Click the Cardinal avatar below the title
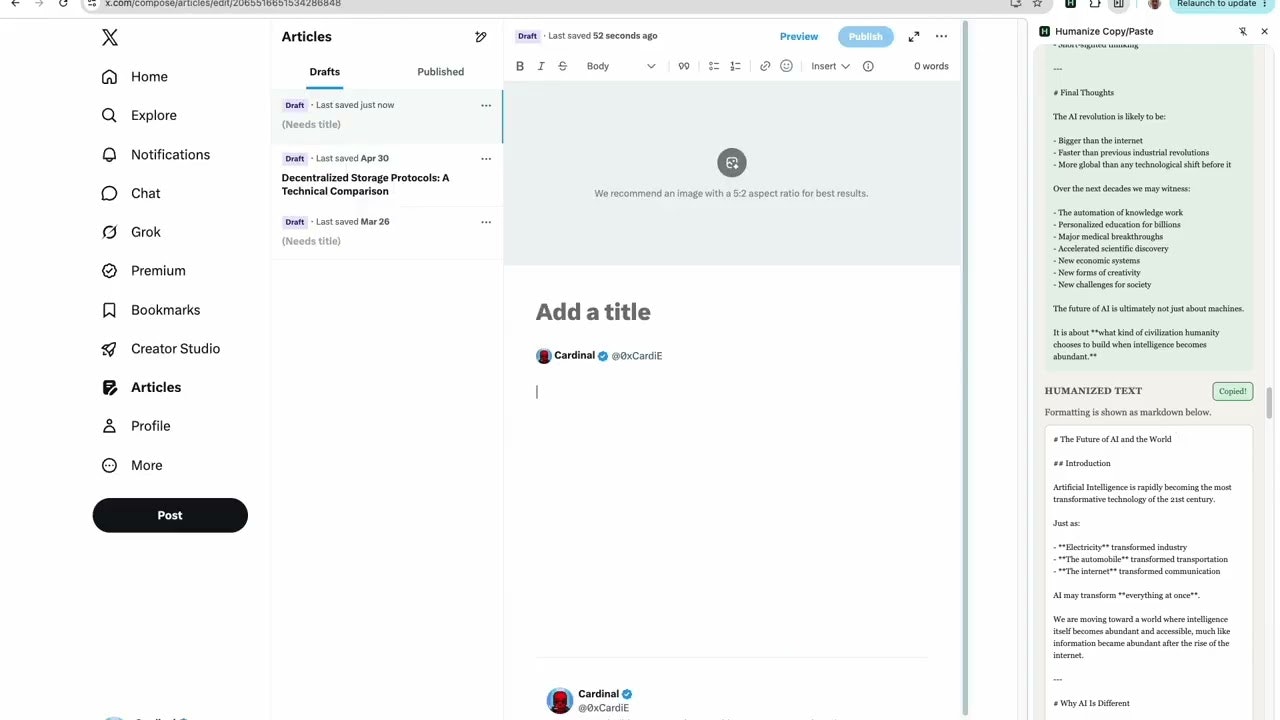The width and height of the screenshot is (1280, 720). (544, 356)
